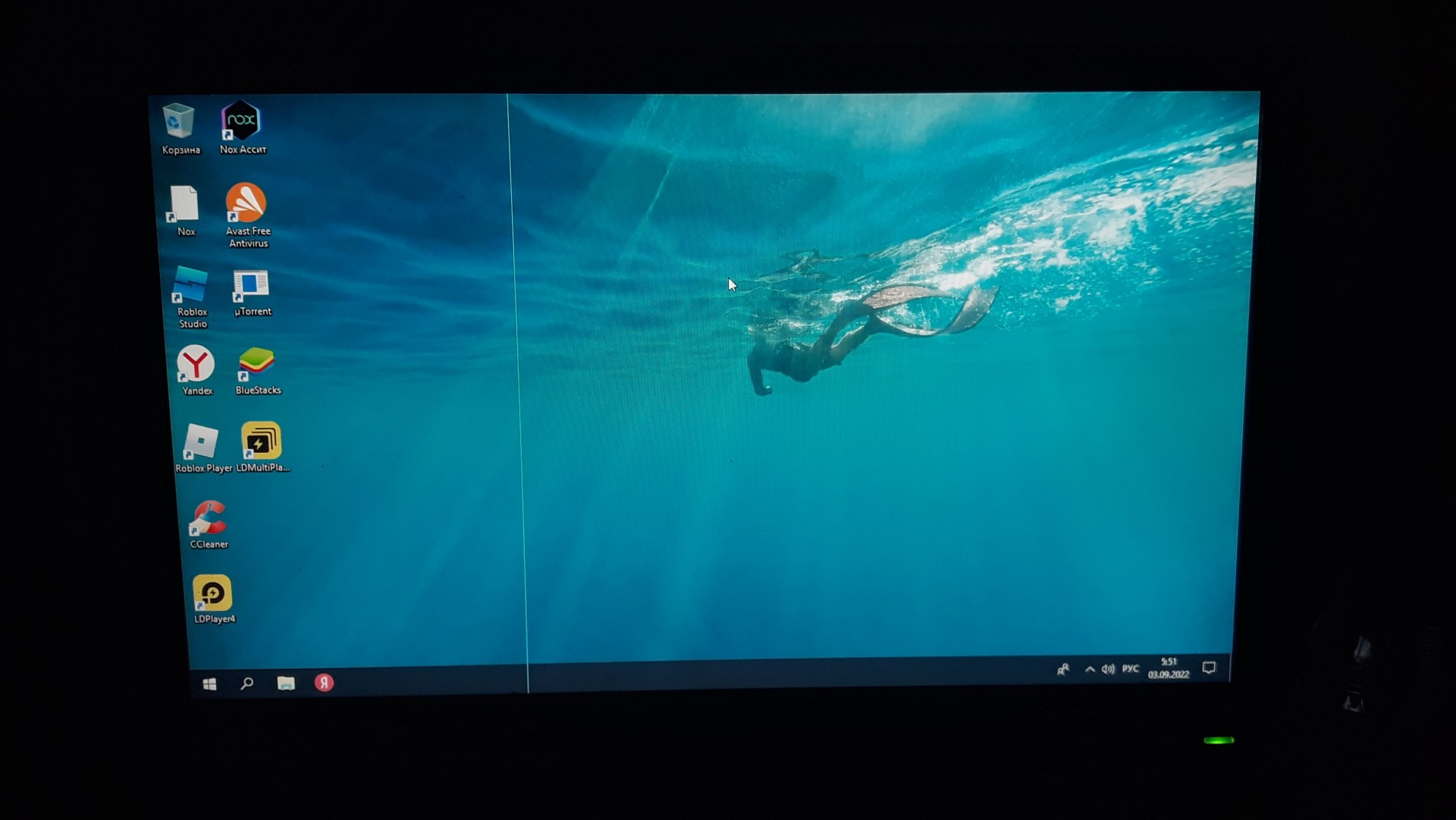Open File Explorer from the taskbar
This screenshot has width=1456, height=820.
pyautogui.click(x=286, y=683)
